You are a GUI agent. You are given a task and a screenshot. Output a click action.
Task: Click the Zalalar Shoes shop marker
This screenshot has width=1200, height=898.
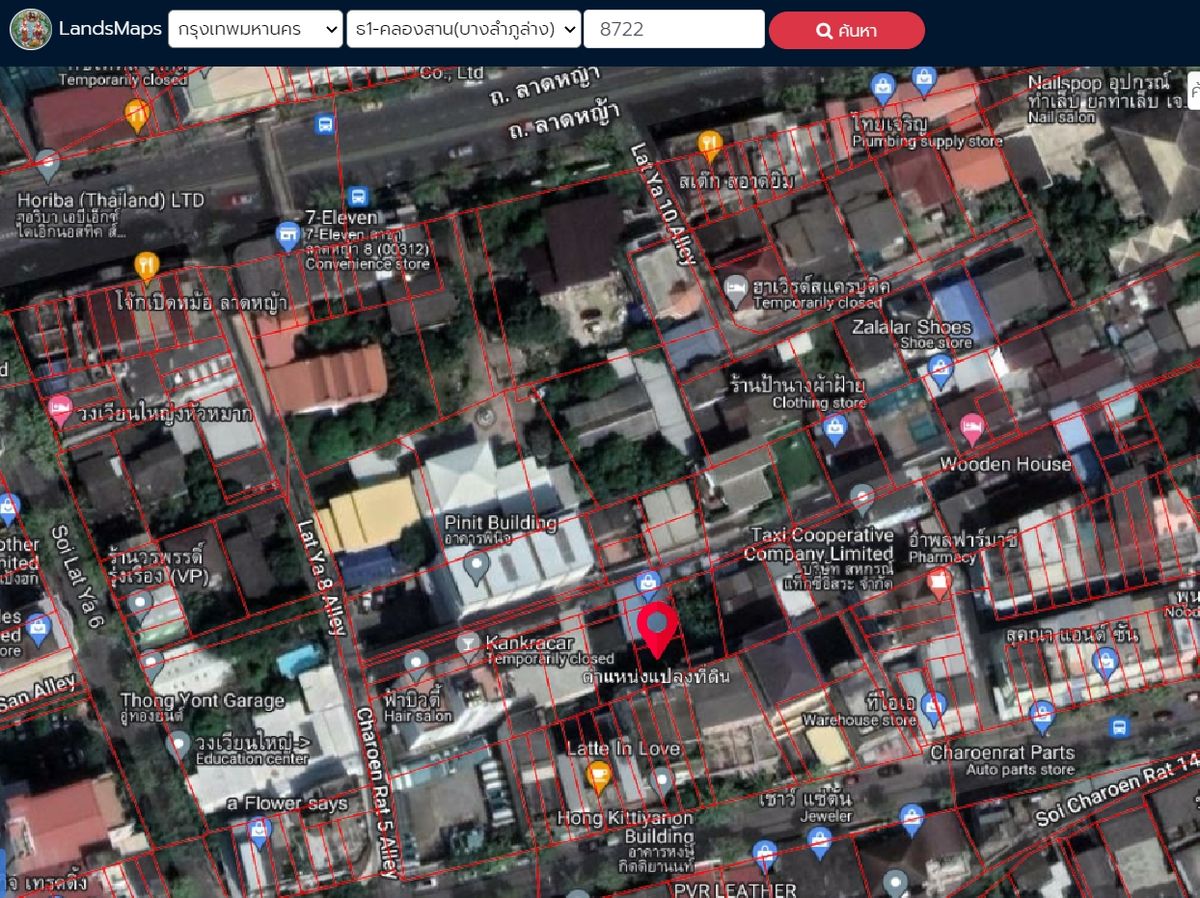(940, 369)
